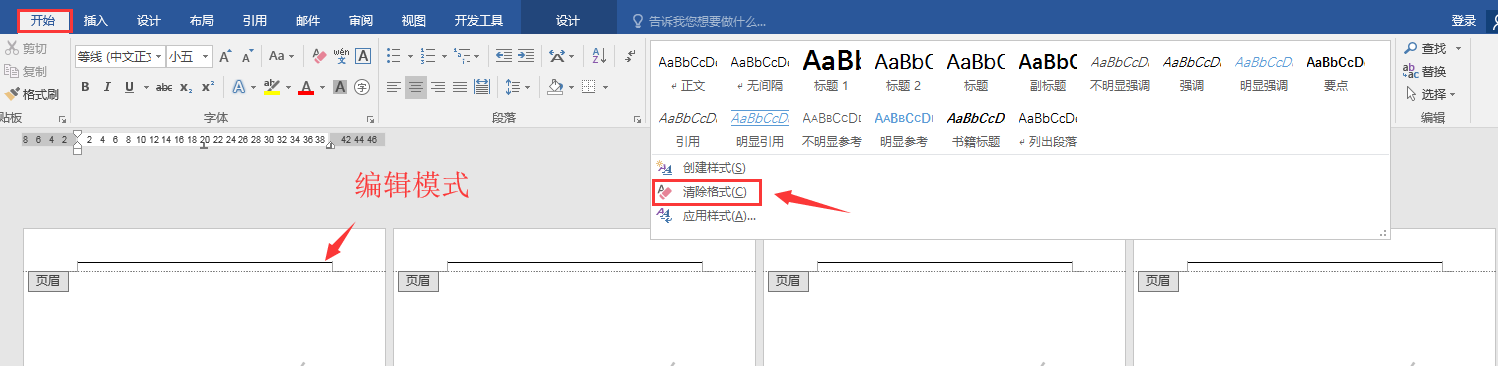
Task: Switch to the 引用 (References) tab
Action: (x=255, y=21)
